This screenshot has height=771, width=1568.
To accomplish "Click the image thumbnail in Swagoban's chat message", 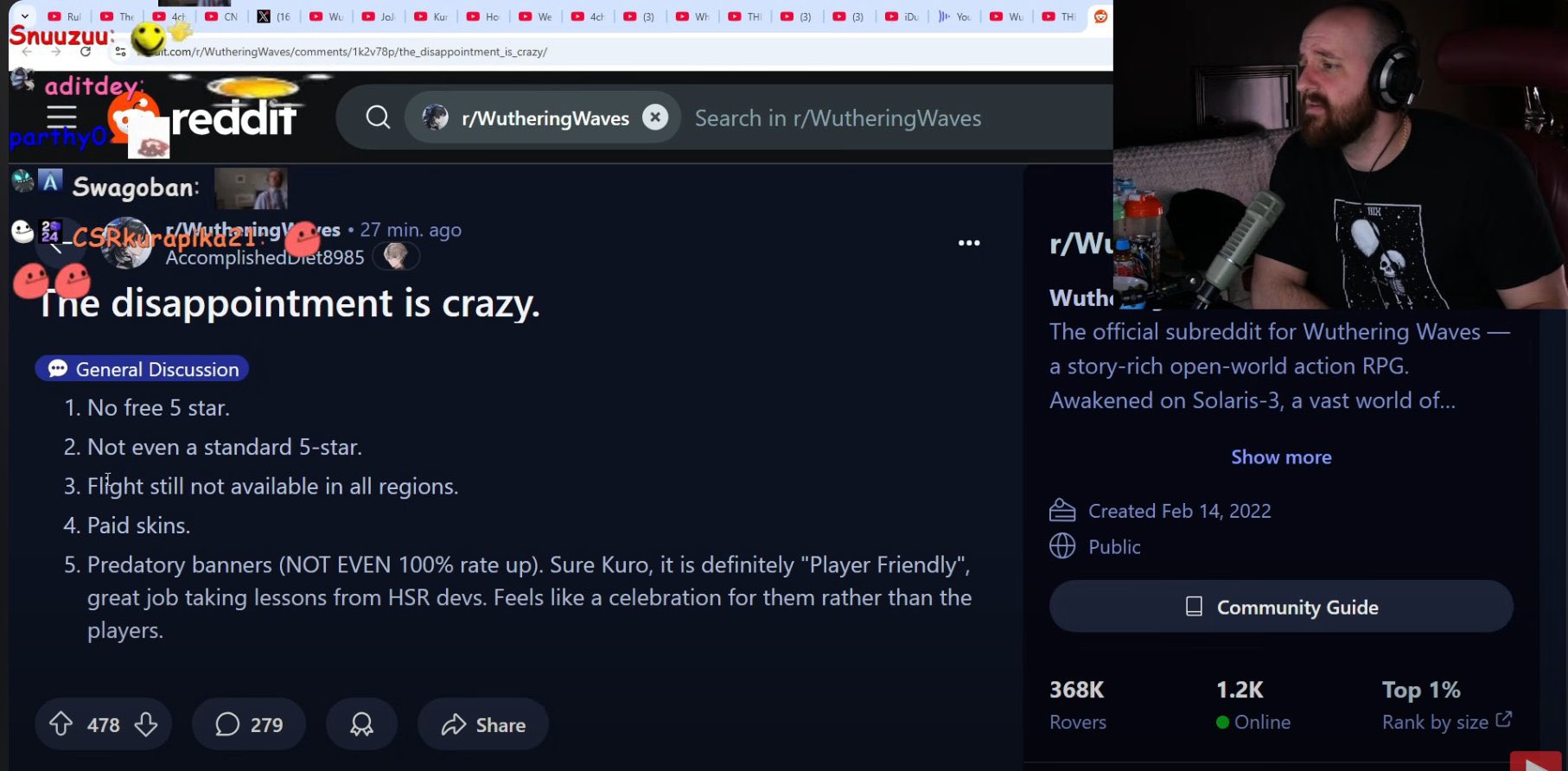I will point(251,188).
